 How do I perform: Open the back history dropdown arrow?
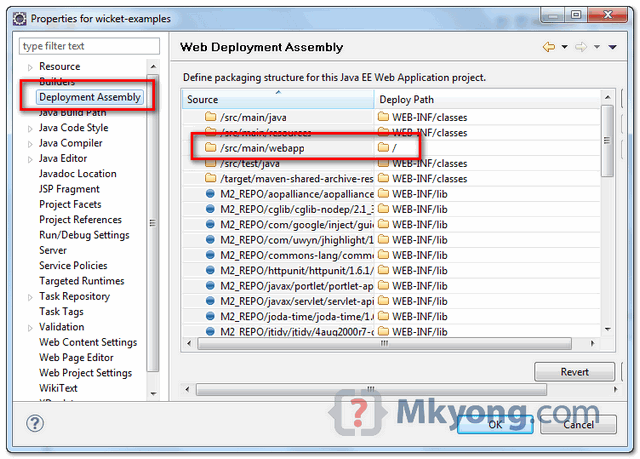(x=564, y=47)
